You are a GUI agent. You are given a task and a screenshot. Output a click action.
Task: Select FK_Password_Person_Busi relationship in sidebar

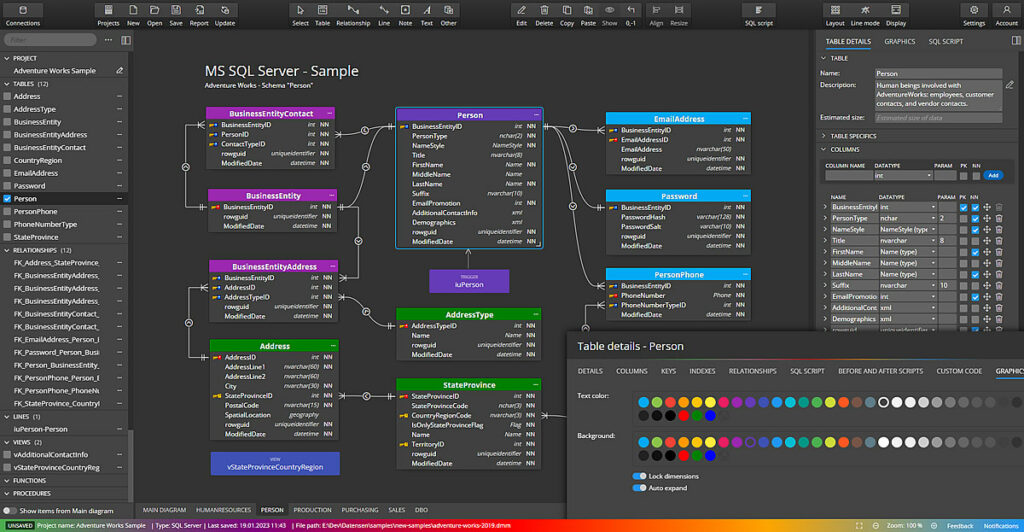coord(57,352)
